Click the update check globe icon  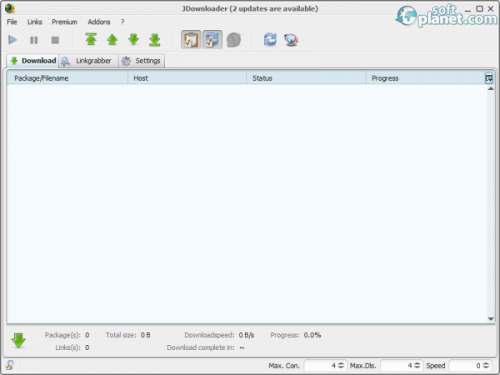(291, 40)
